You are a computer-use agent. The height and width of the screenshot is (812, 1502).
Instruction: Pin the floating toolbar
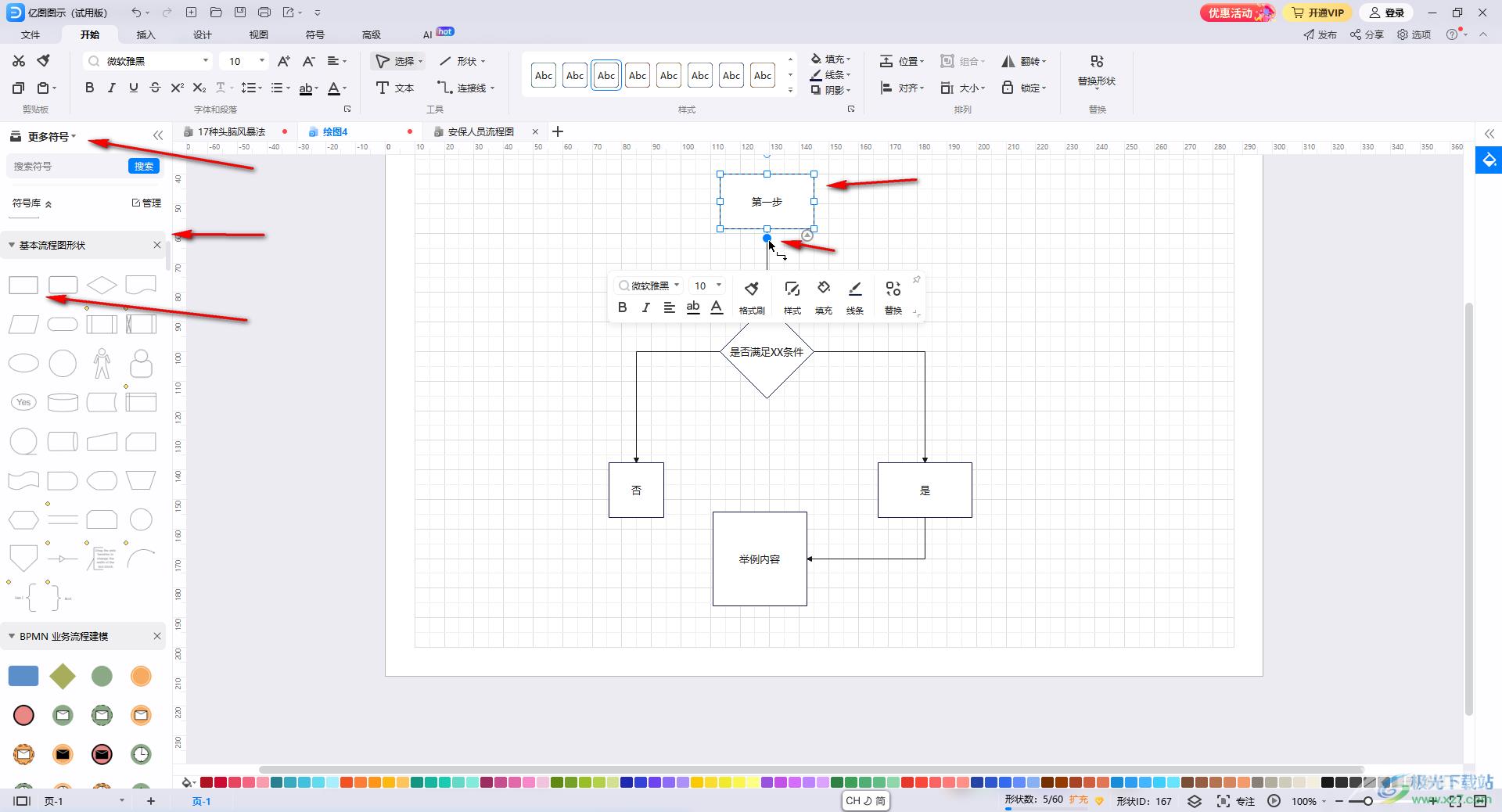[x=916, y=279]
